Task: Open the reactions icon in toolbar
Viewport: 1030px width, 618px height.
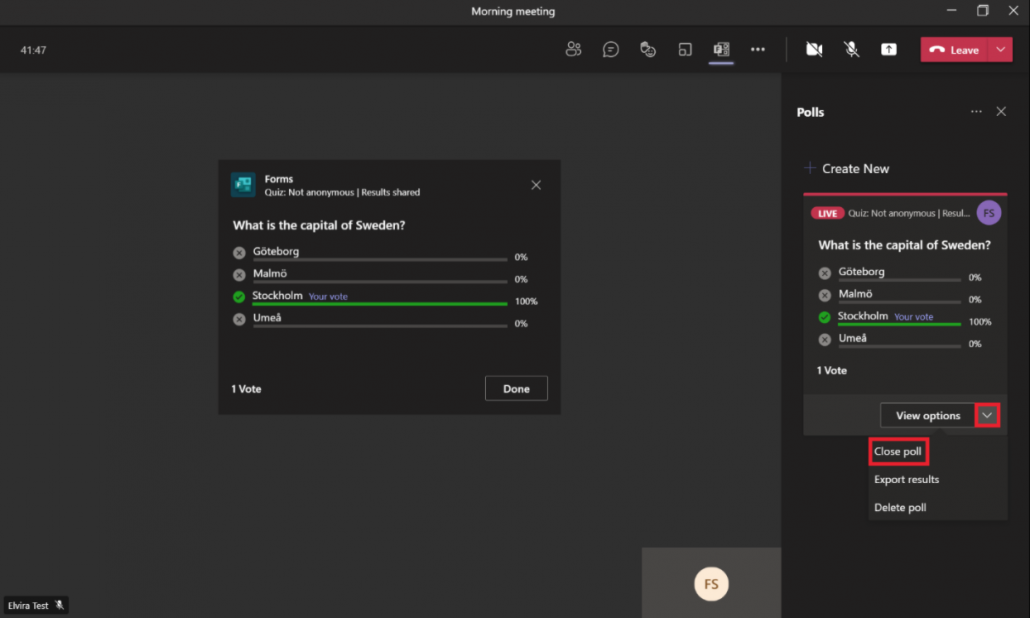Action: click(648, 49)
